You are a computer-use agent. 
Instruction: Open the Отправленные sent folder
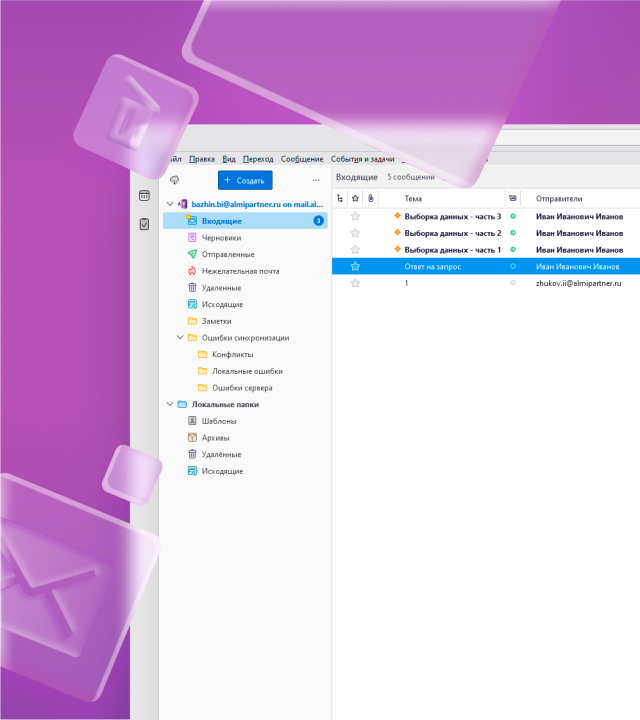[x=227, y=254]
